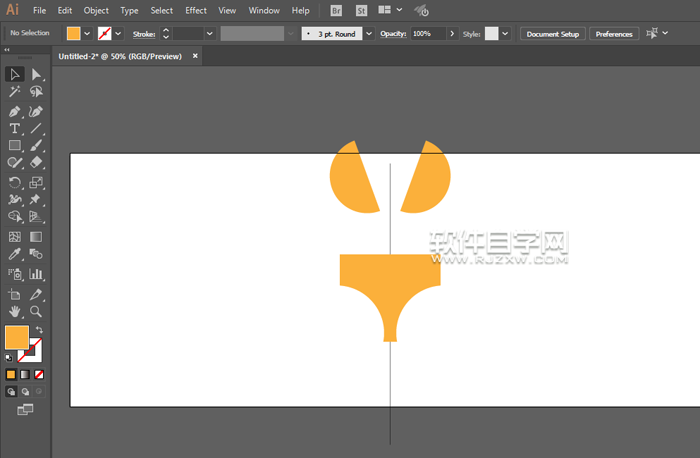
Task: Open the Effect menu
Action: (x=196, y=10)
